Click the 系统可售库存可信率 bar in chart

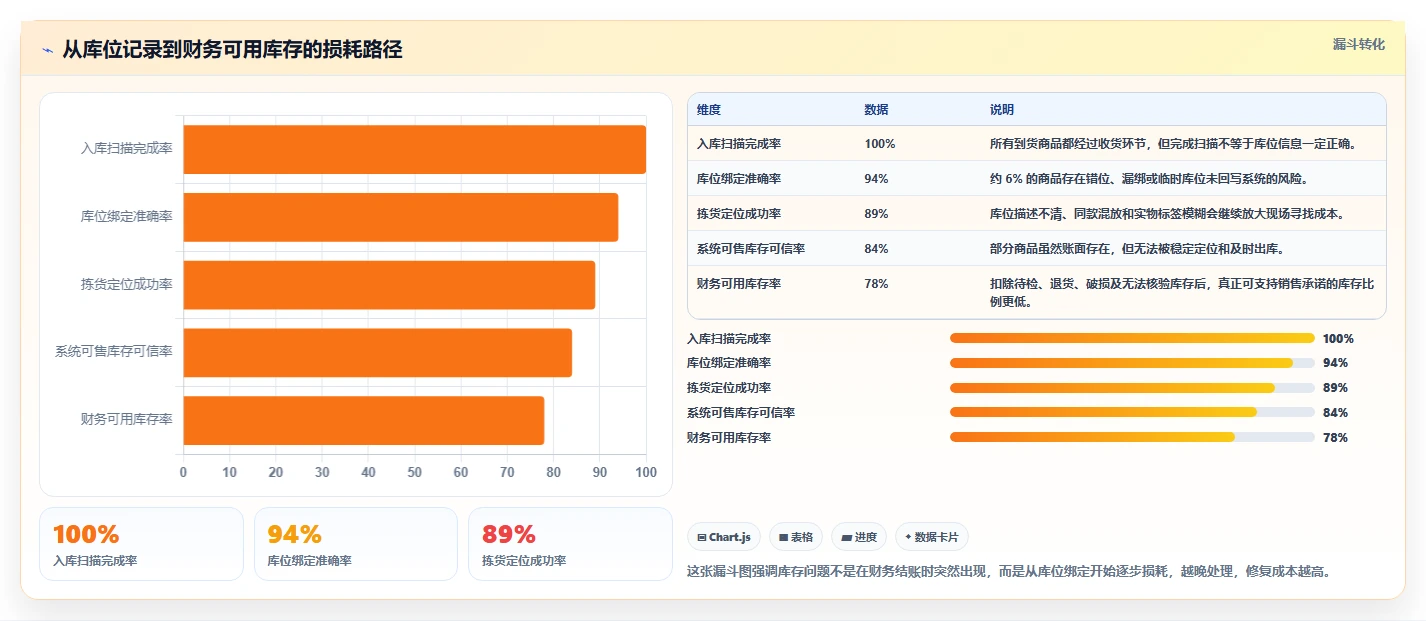click(377, 352)
